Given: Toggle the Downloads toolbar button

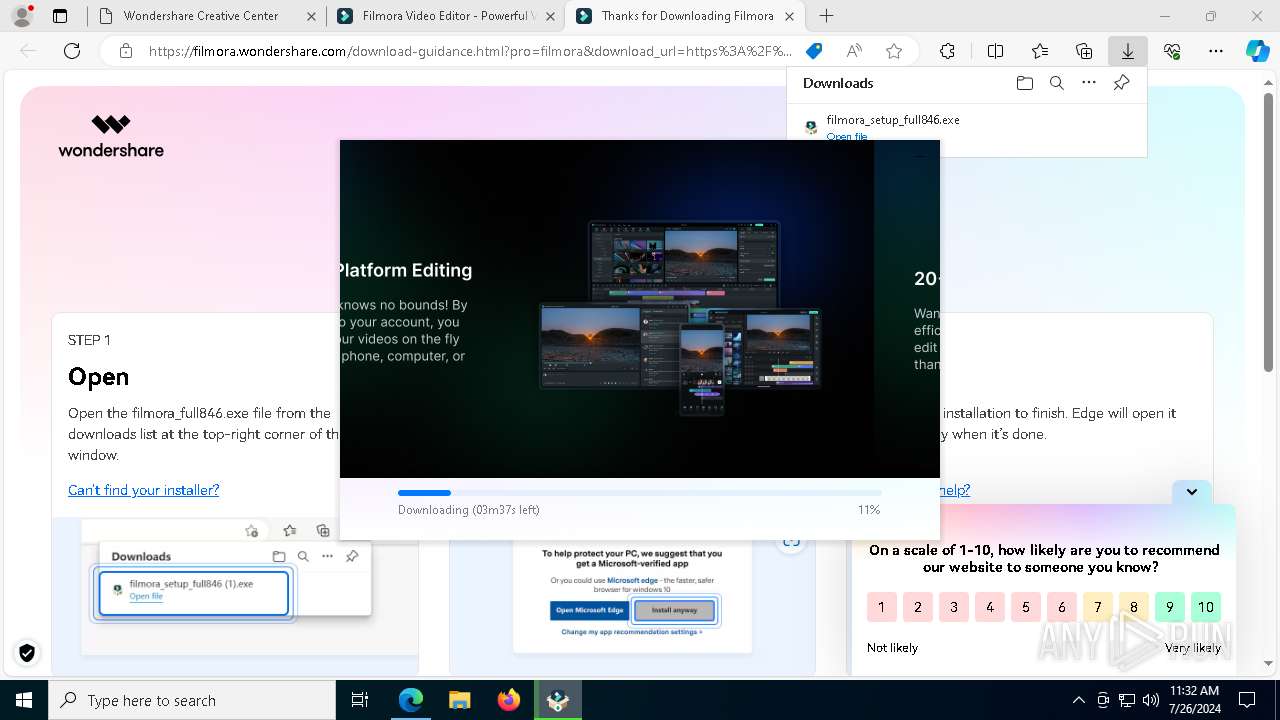Looking at the screenshot, I should 1128,51.
